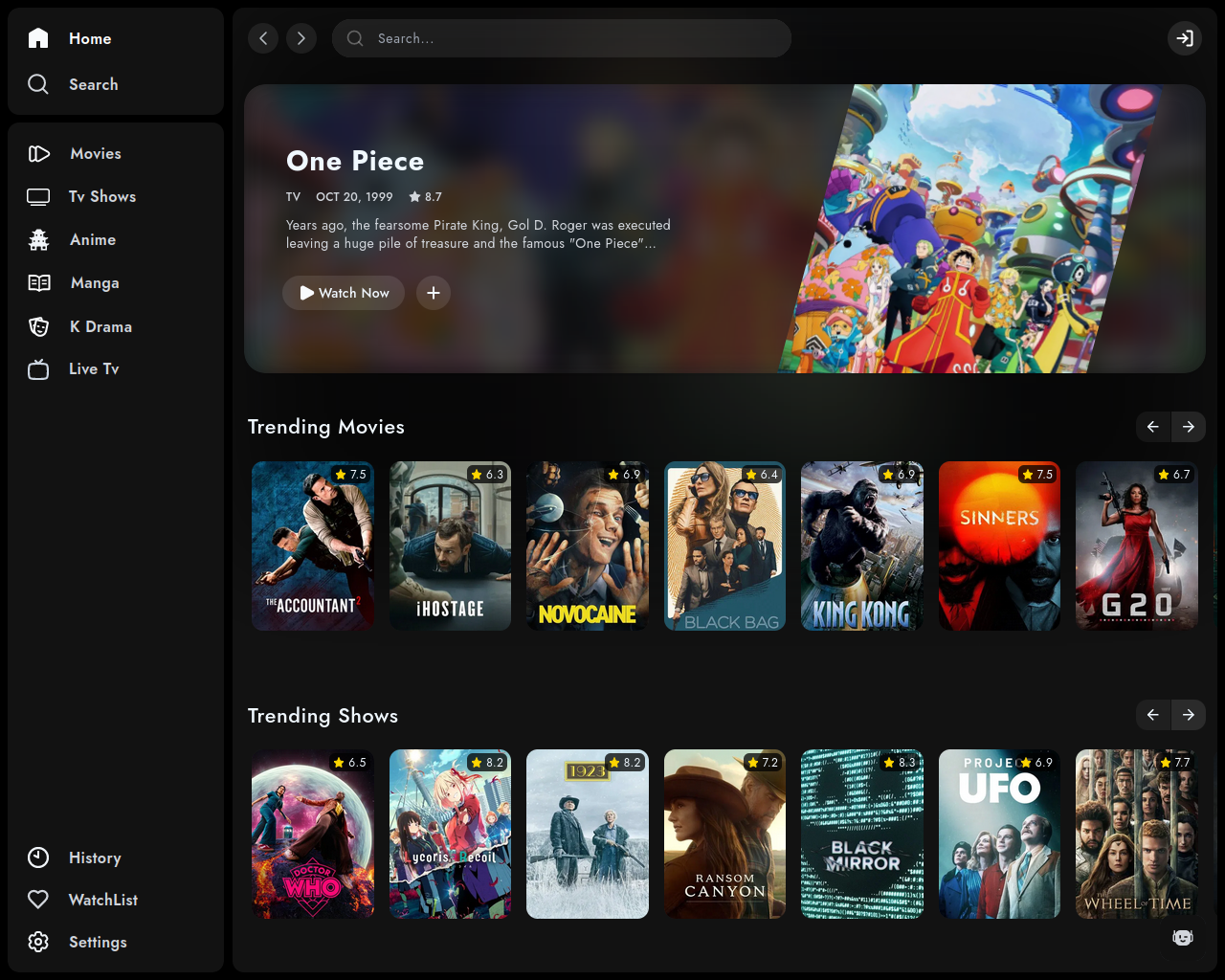Open the Manga section
This screenshot has width=1225, height=980.
click(x=95, y=282)
